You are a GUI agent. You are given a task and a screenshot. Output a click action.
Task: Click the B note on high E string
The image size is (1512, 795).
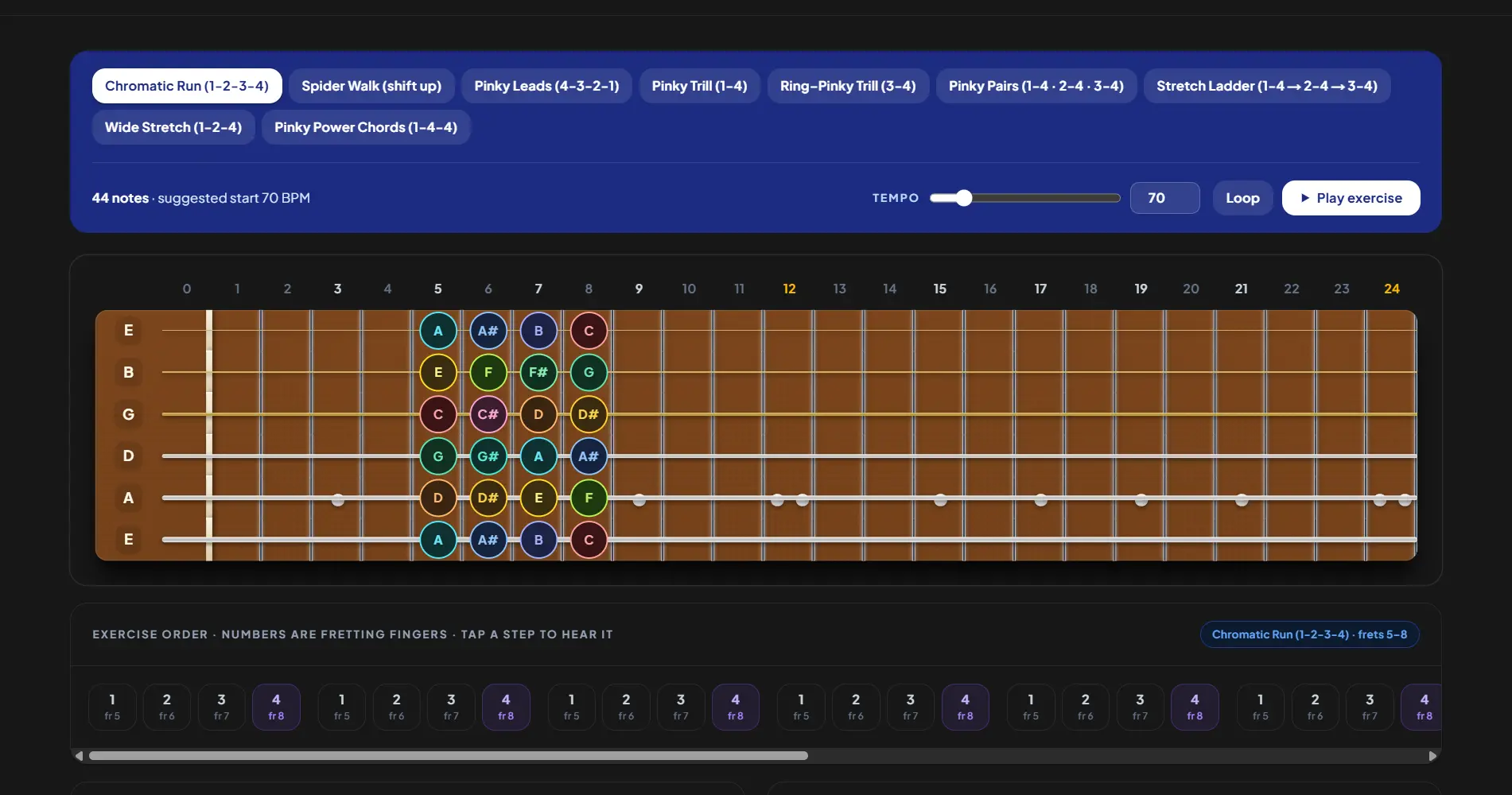coord(538,331)
